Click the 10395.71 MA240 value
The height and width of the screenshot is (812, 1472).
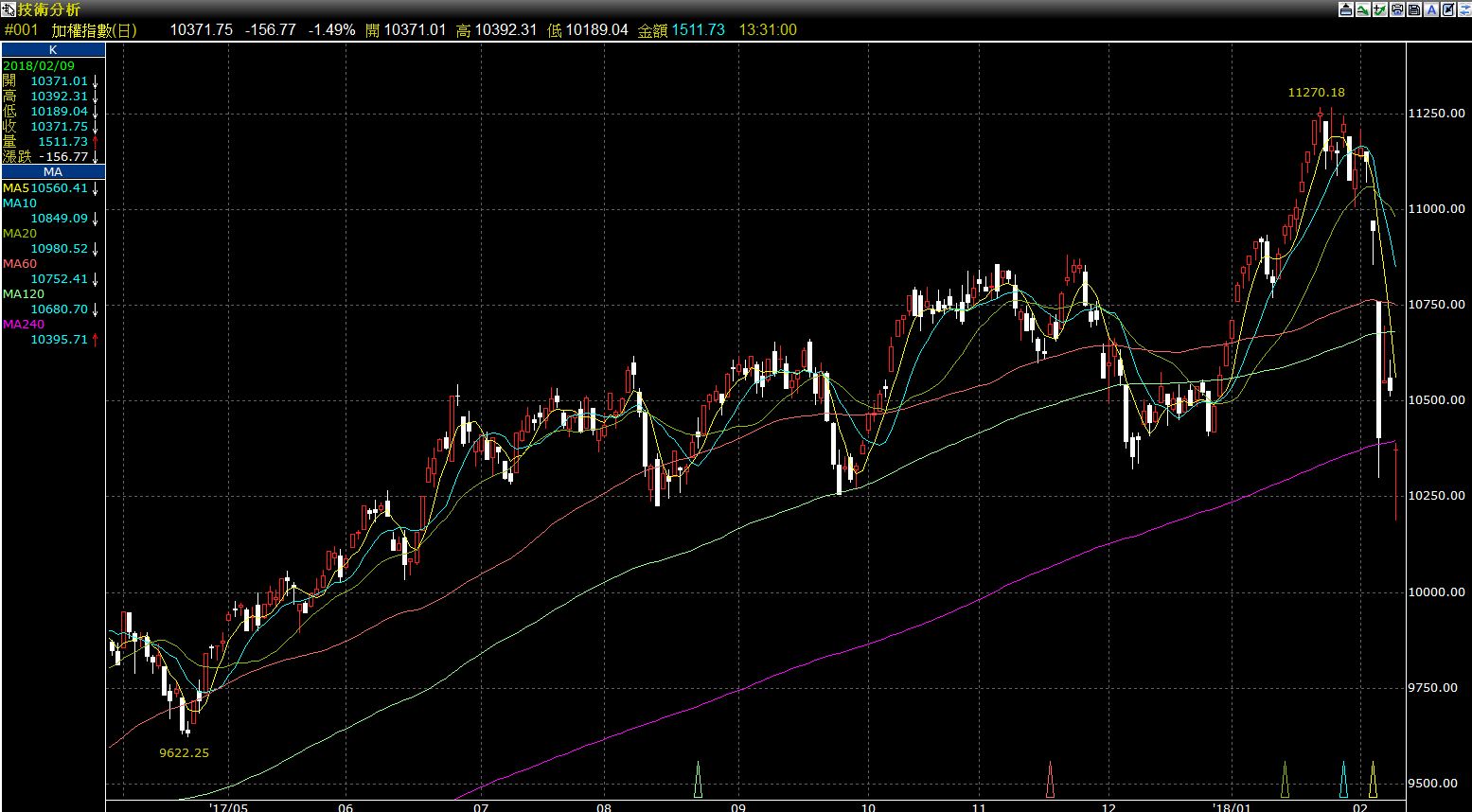[59, 340]
